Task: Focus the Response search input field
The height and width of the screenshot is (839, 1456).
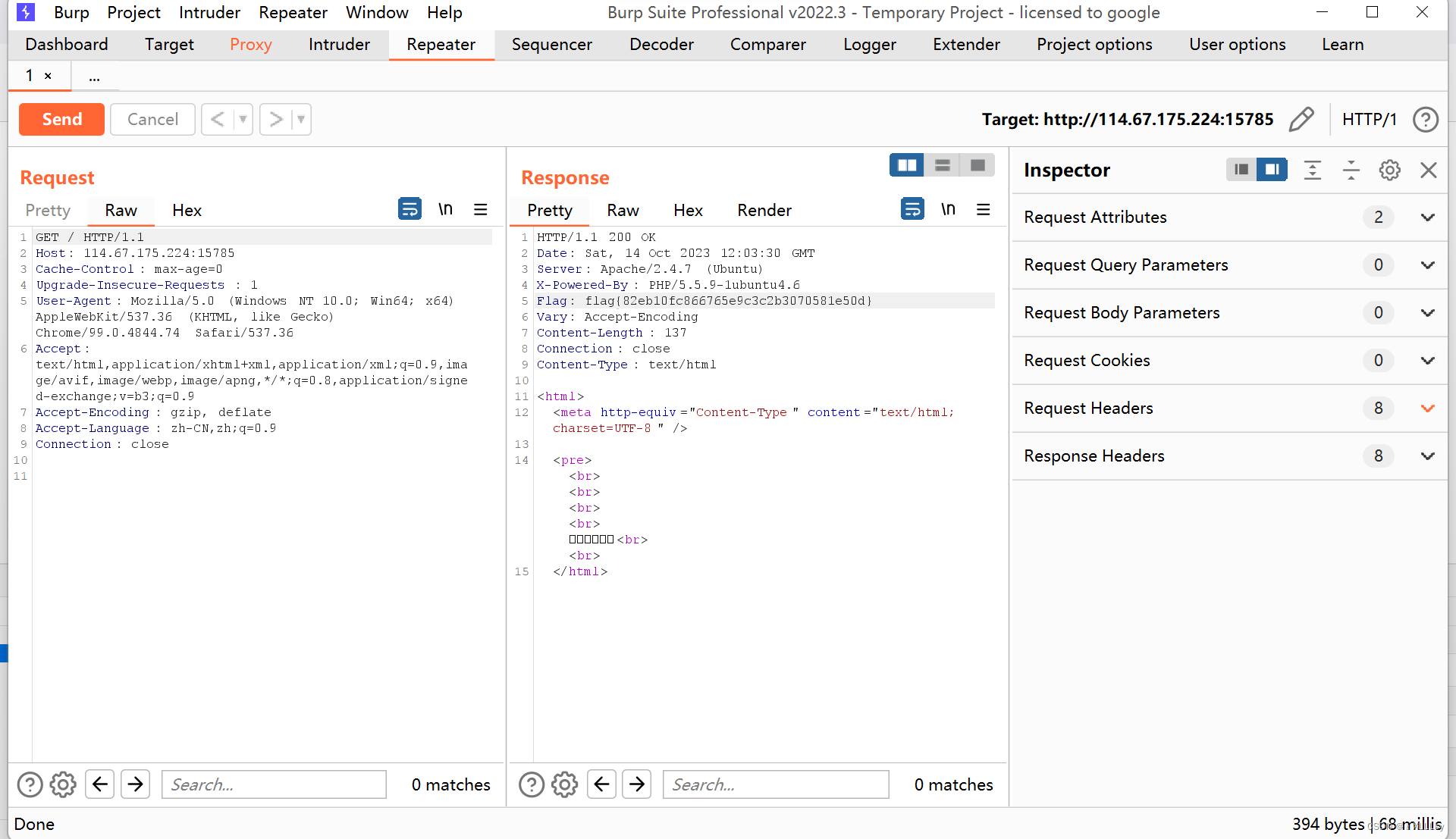Action: coord(776,784)
